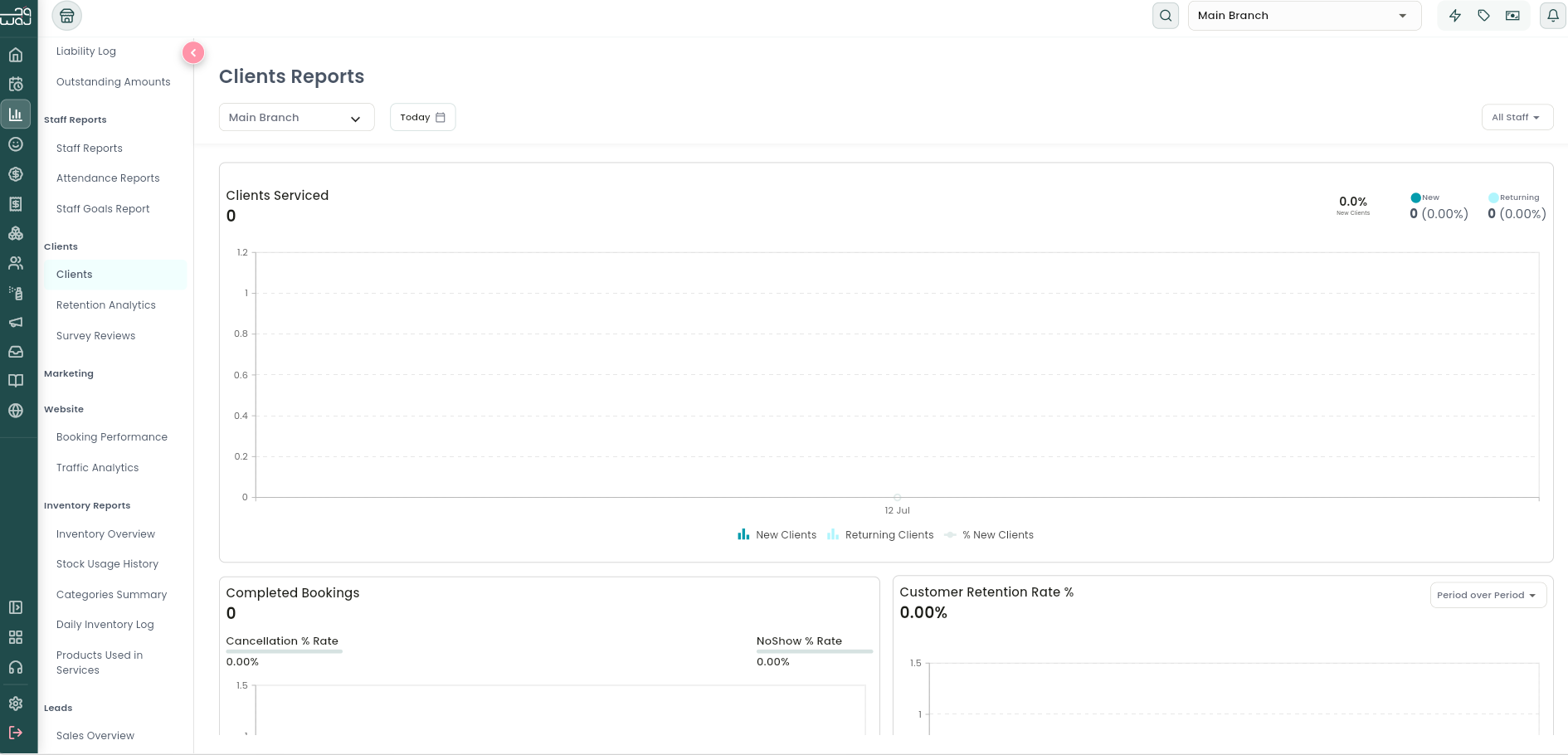Open Daily Inventory Log
The width and height of the screenshot is (1568, 755).
[105, 625]
